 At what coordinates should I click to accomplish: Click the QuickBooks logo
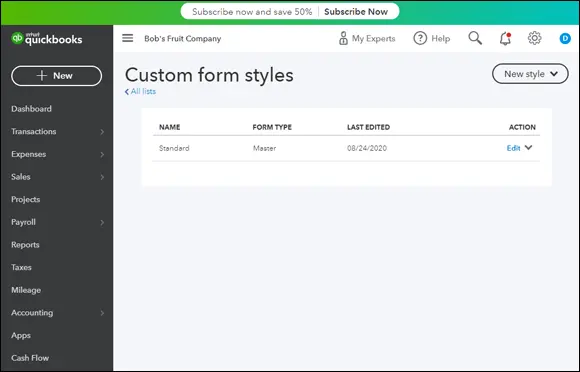click(x=47, y=38)
